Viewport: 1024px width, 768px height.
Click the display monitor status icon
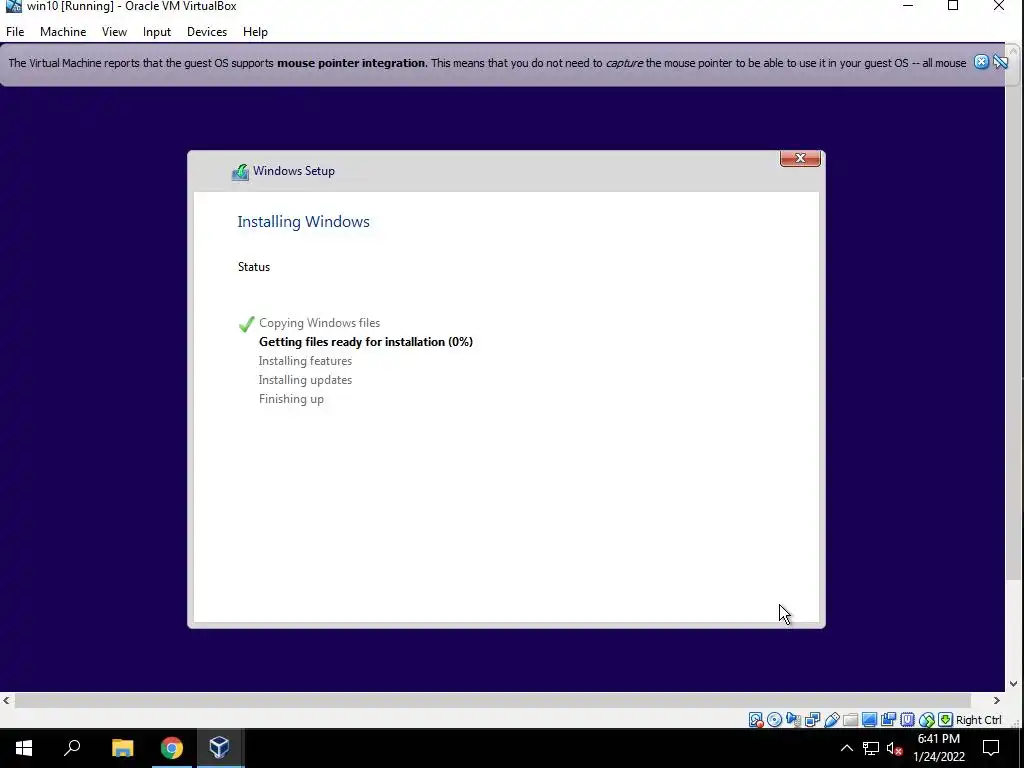869,720
